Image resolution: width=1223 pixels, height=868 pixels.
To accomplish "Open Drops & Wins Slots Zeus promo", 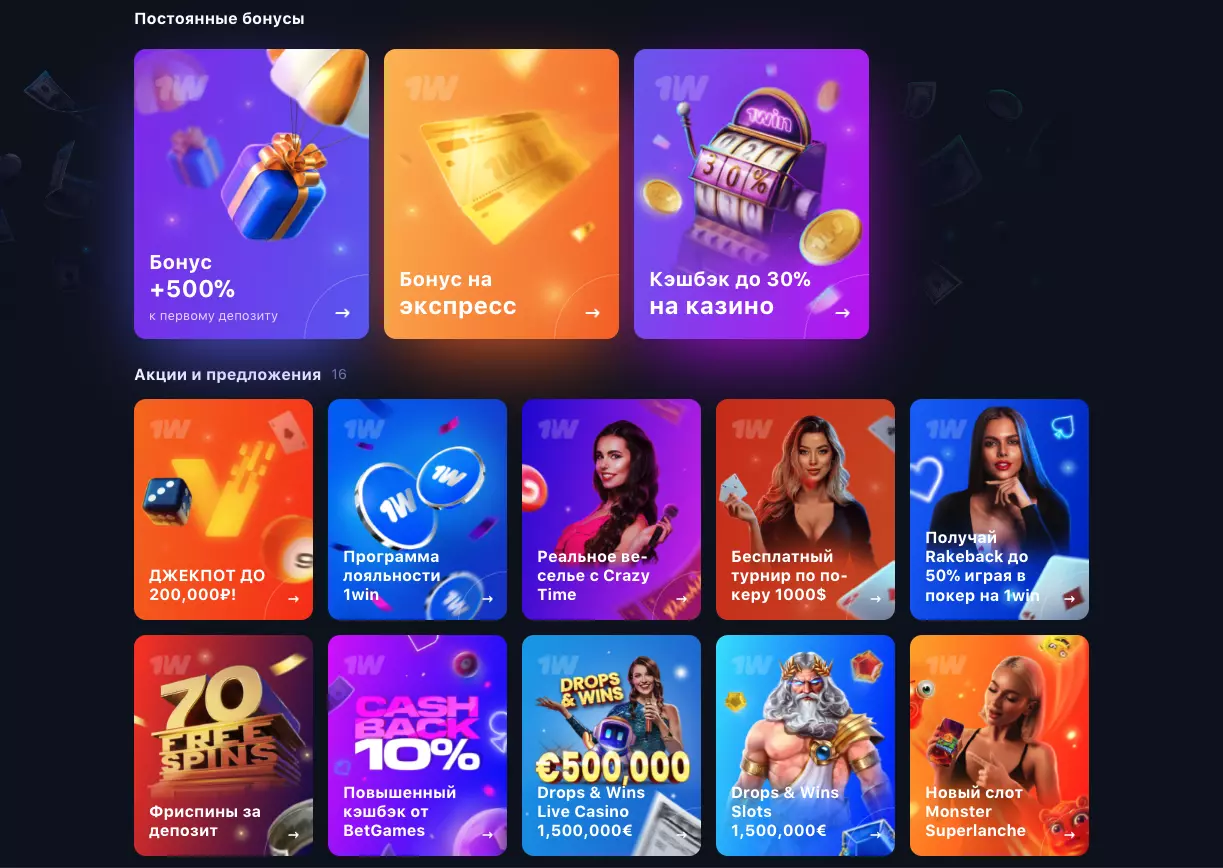I will tap(805, 745).
